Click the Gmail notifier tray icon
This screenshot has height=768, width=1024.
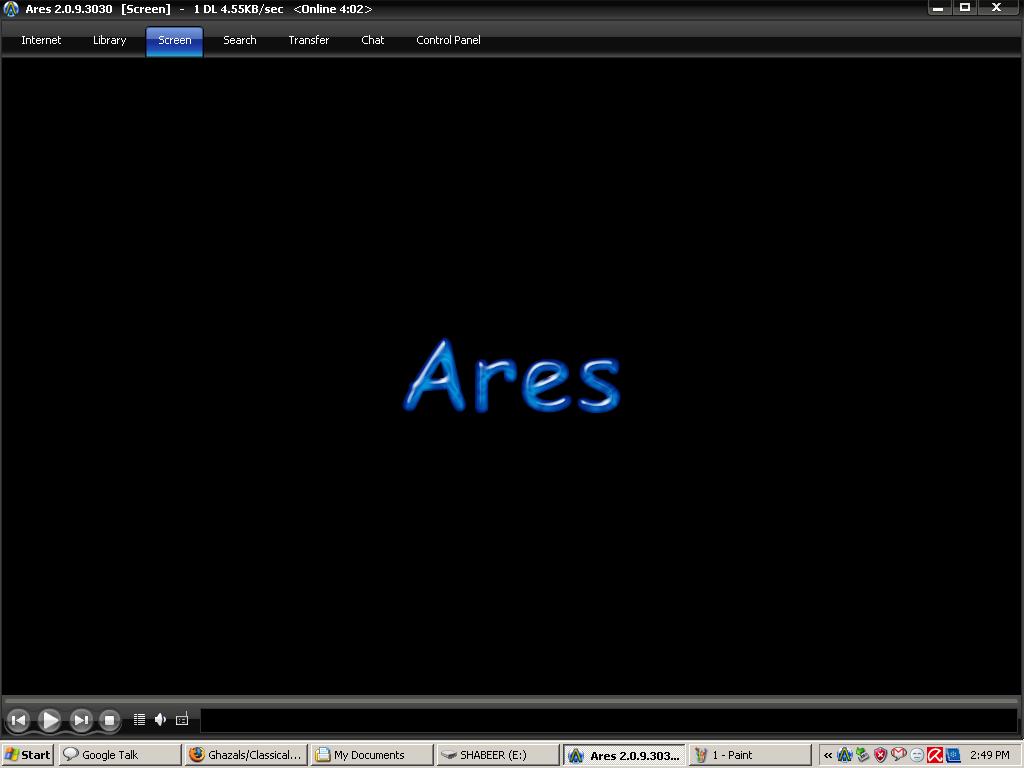(899, 755)
